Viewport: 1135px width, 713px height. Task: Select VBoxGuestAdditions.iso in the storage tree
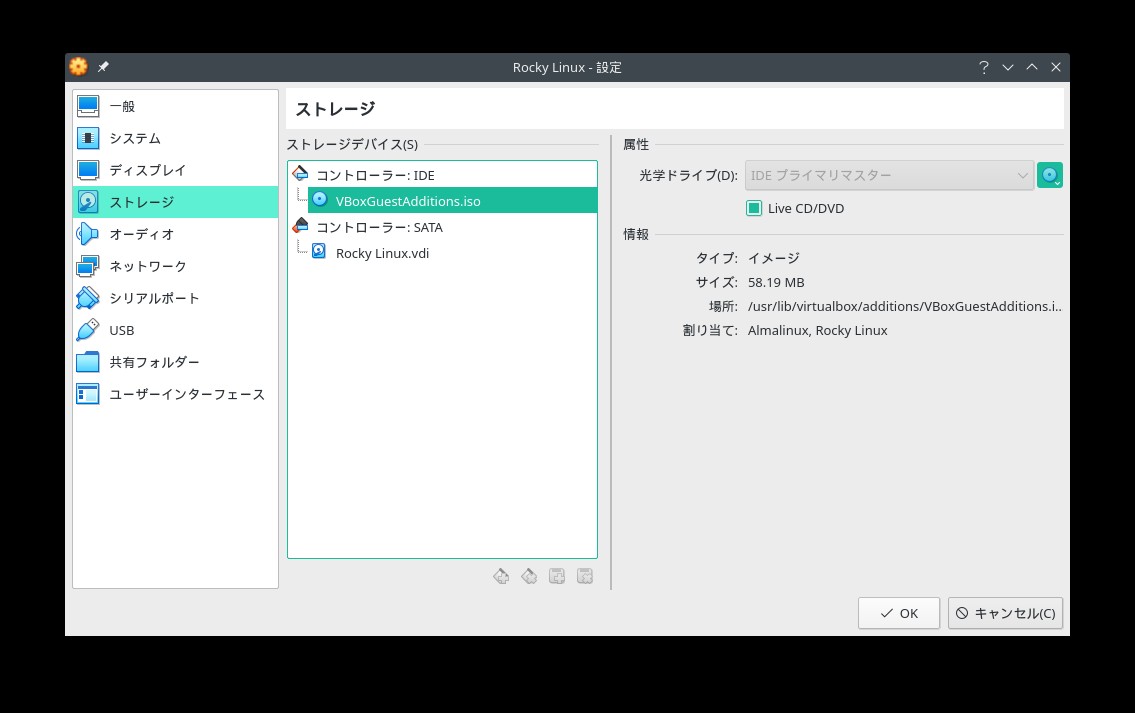pyautogui.click(x=408, y=201)
